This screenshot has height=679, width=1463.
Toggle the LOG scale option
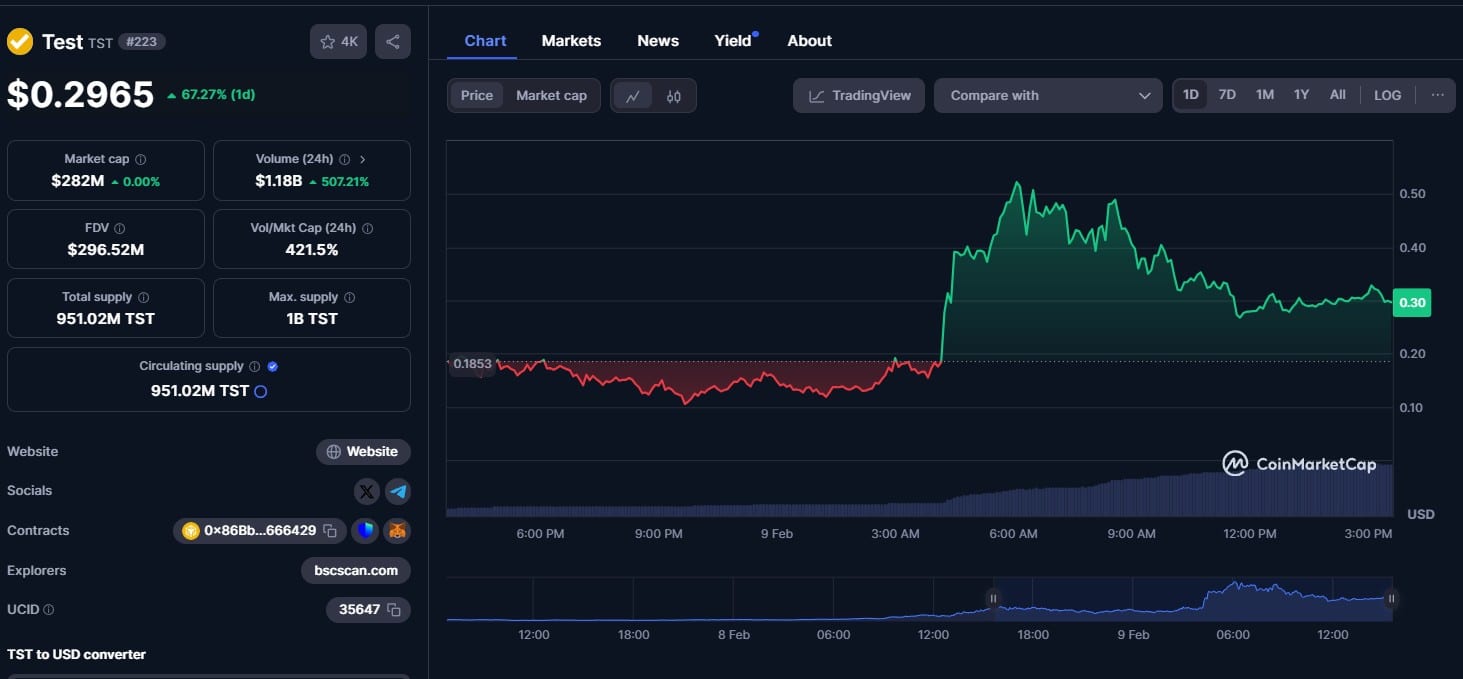[1388, 95]
